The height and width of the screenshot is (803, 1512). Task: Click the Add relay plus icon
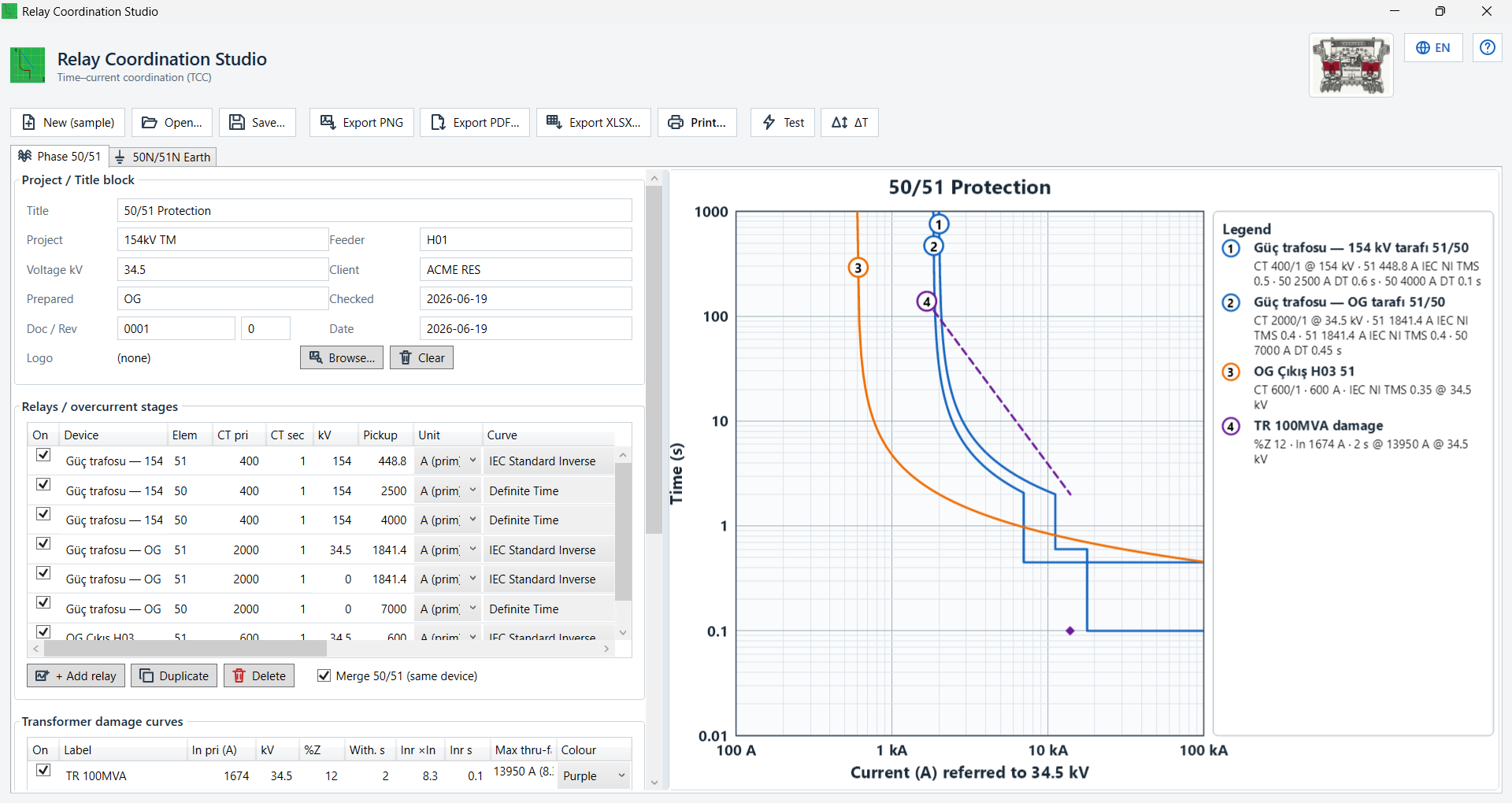pyautogui.click(x=43, y=675)
